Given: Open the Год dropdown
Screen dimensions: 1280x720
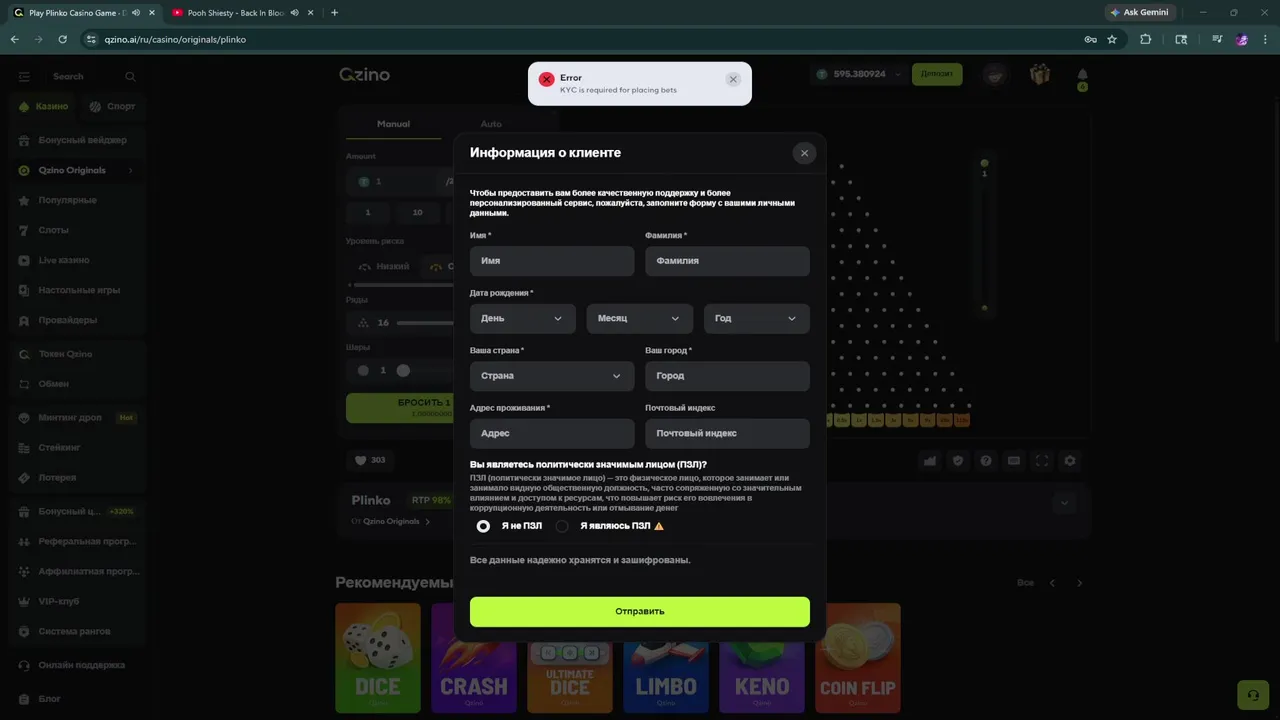Looking at the screenshot, I should [757, 318].
